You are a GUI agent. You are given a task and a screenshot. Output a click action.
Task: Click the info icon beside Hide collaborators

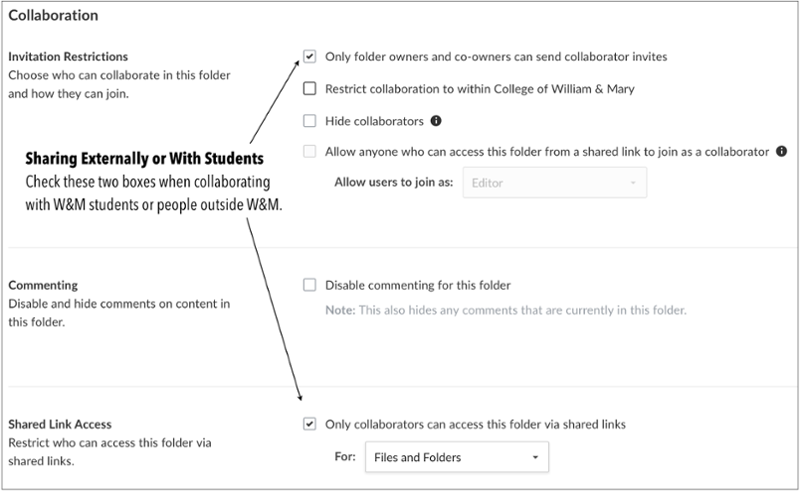pos(435,121)
